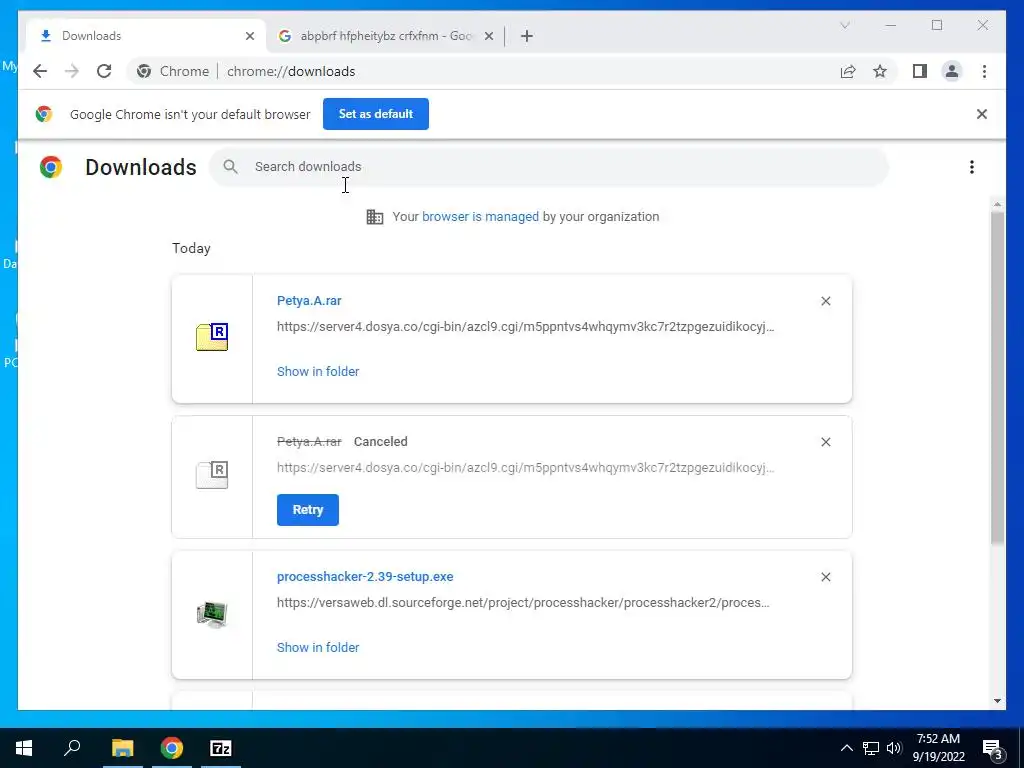The width and height of the screenshot is (1024, 768).
Task: Go back with the browser back arrow
Action: [x=40, y=71]
